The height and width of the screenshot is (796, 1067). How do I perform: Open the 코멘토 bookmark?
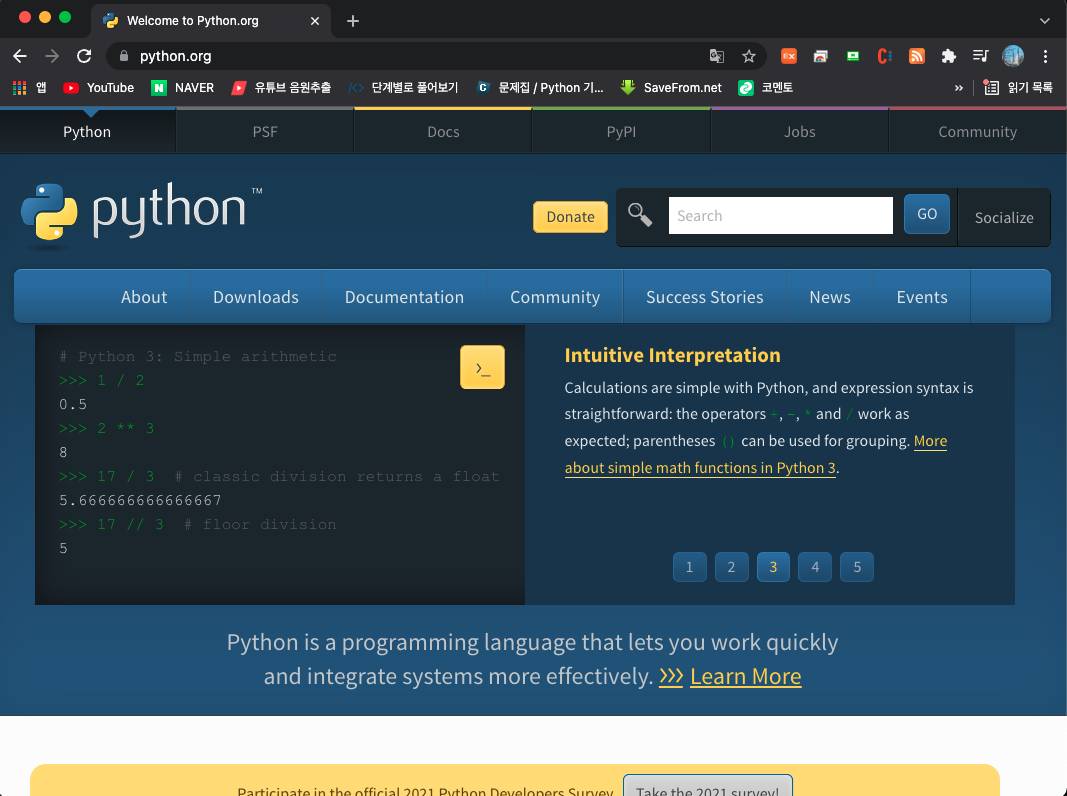click(x=766, y=88)
